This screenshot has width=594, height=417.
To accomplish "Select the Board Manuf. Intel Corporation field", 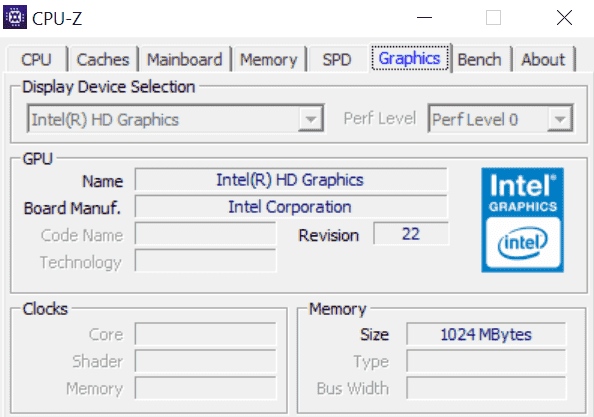I will [x=291, y=207].
